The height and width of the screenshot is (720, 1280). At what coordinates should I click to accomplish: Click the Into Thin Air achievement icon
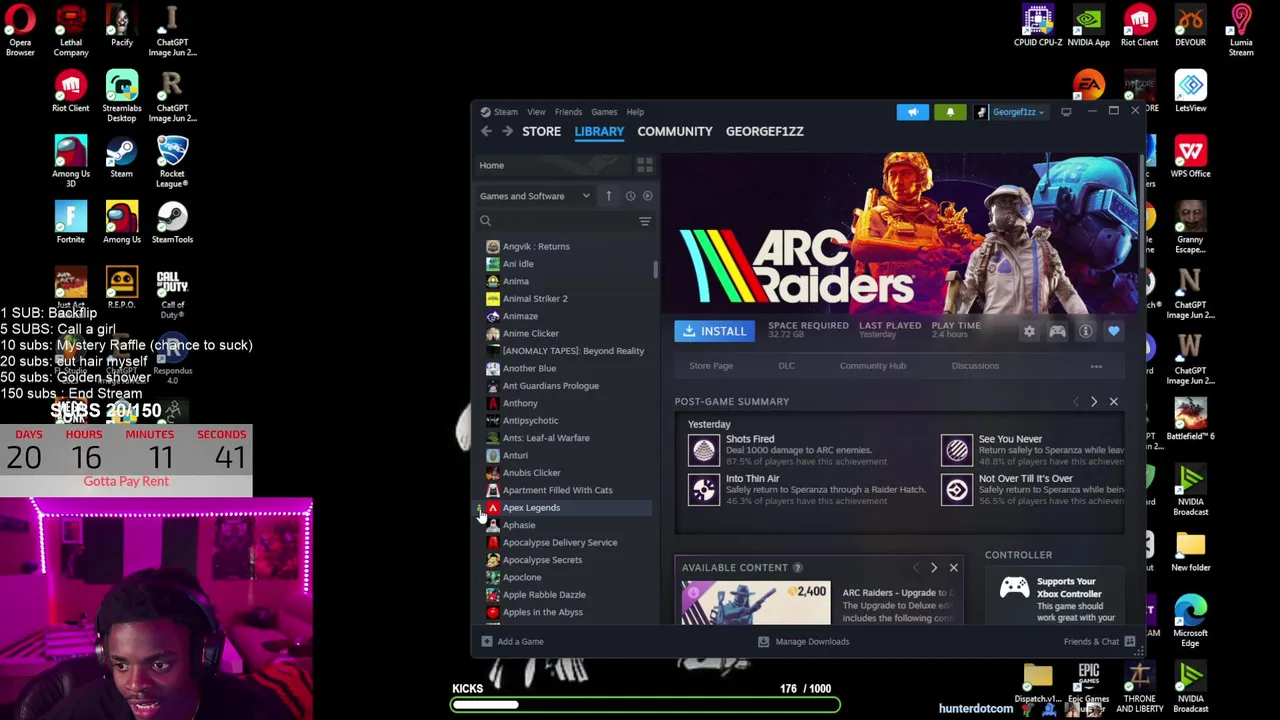click(703, 490)
